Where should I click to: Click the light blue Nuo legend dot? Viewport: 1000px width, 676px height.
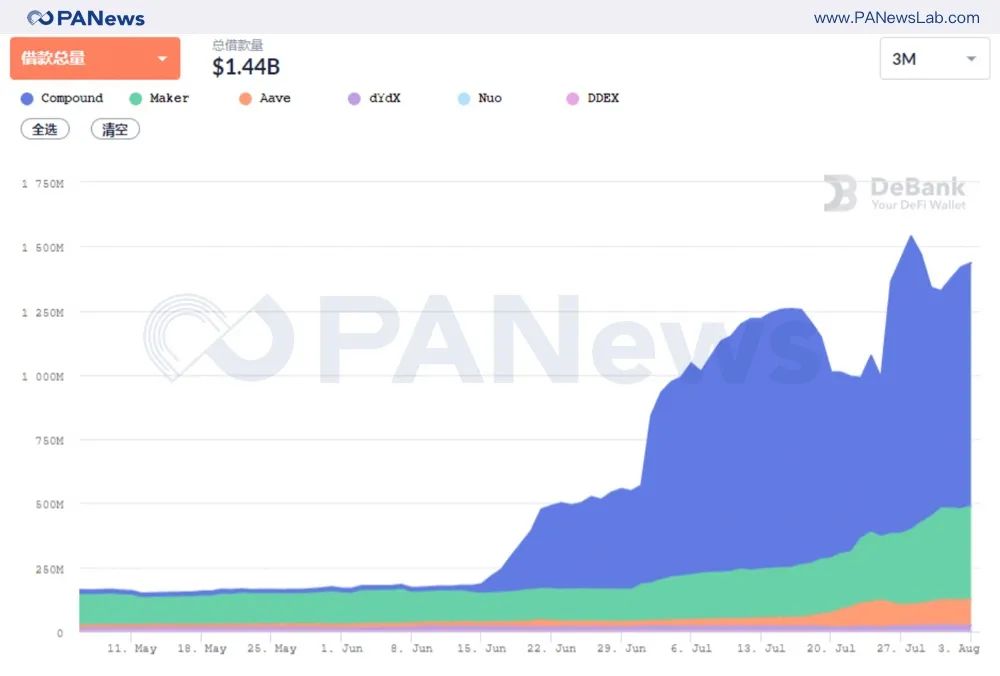(464, 99)
